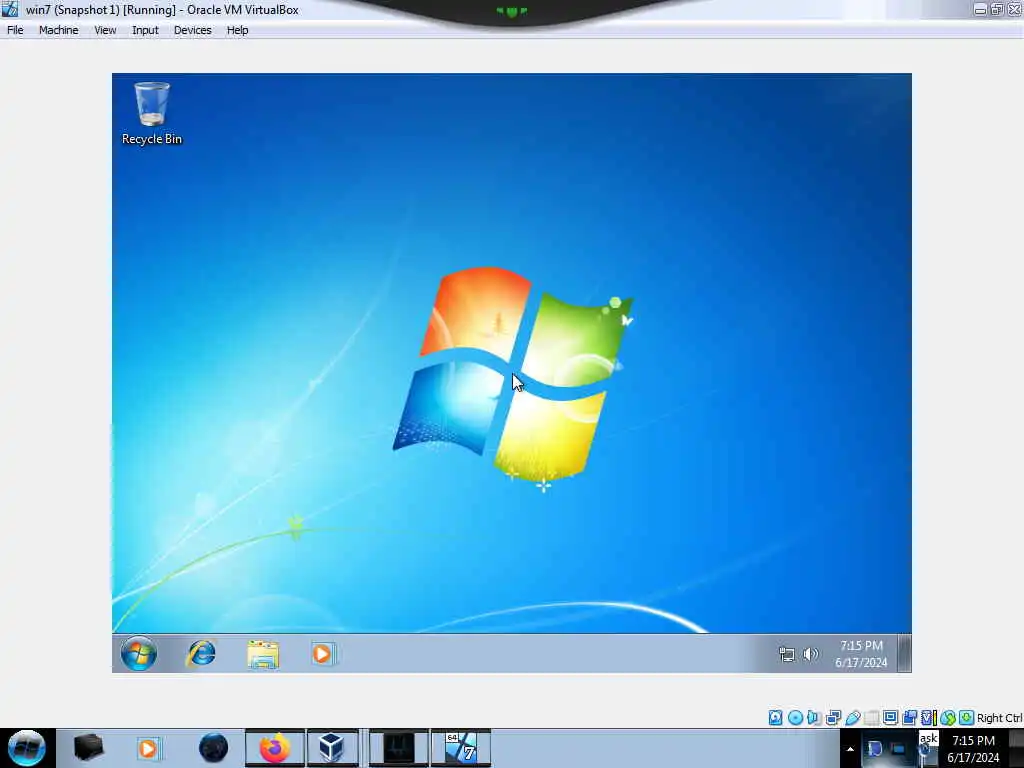Click the guest network tray icon

tap(787, 654)
